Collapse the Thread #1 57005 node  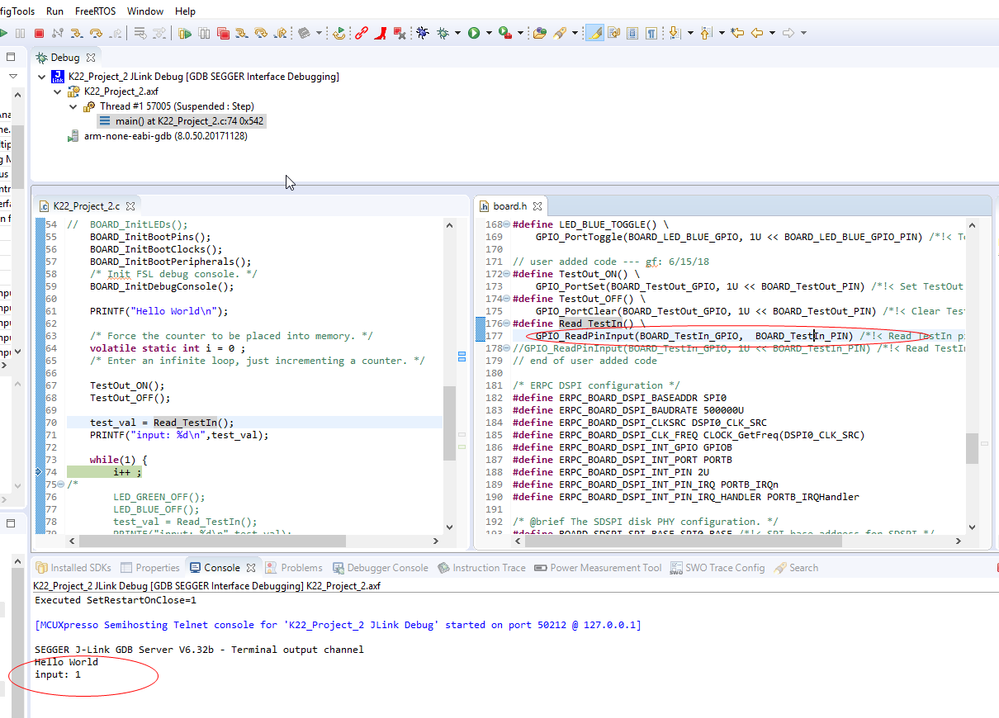tap(73, 106)
